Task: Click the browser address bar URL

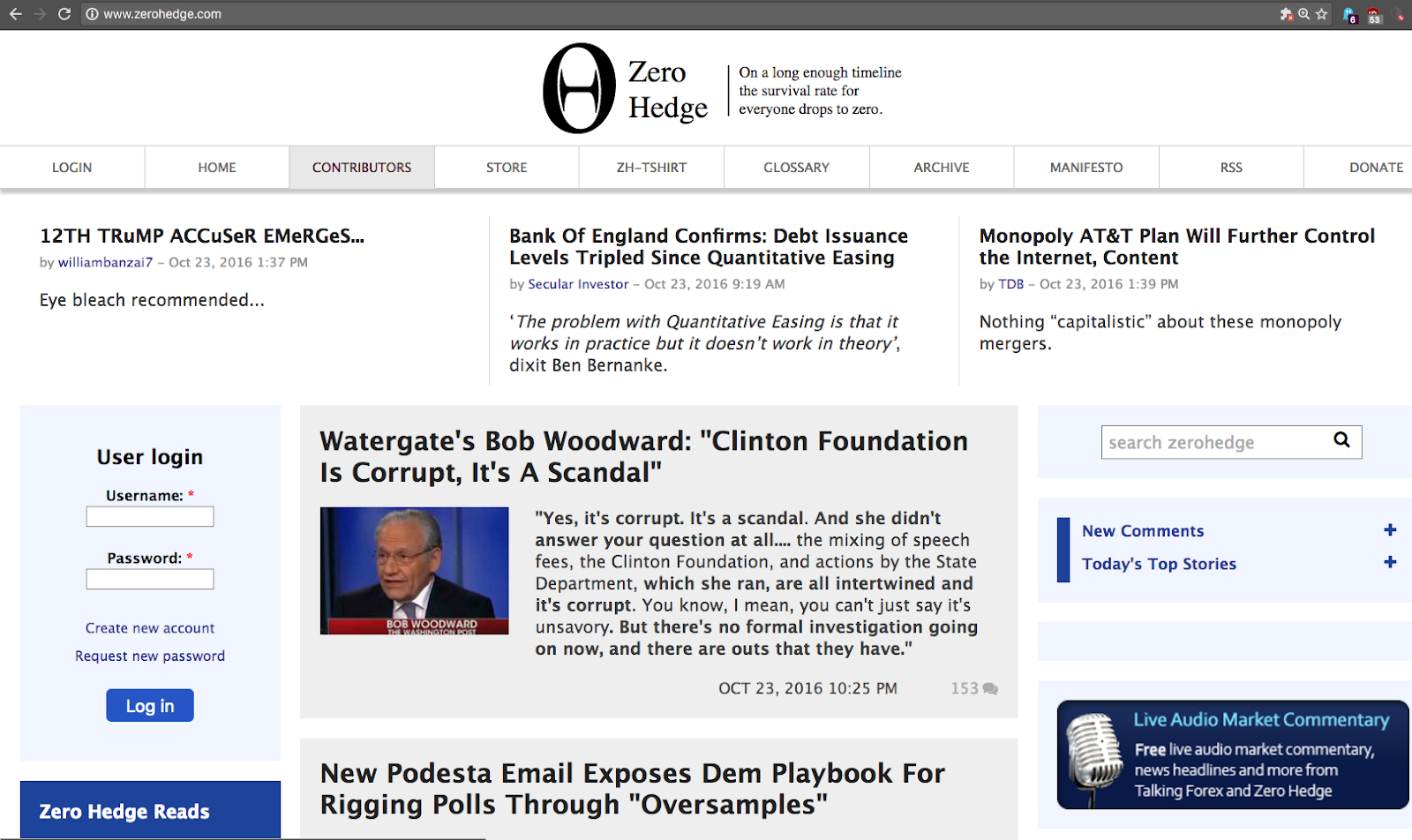Action: (x=162, y=14)
